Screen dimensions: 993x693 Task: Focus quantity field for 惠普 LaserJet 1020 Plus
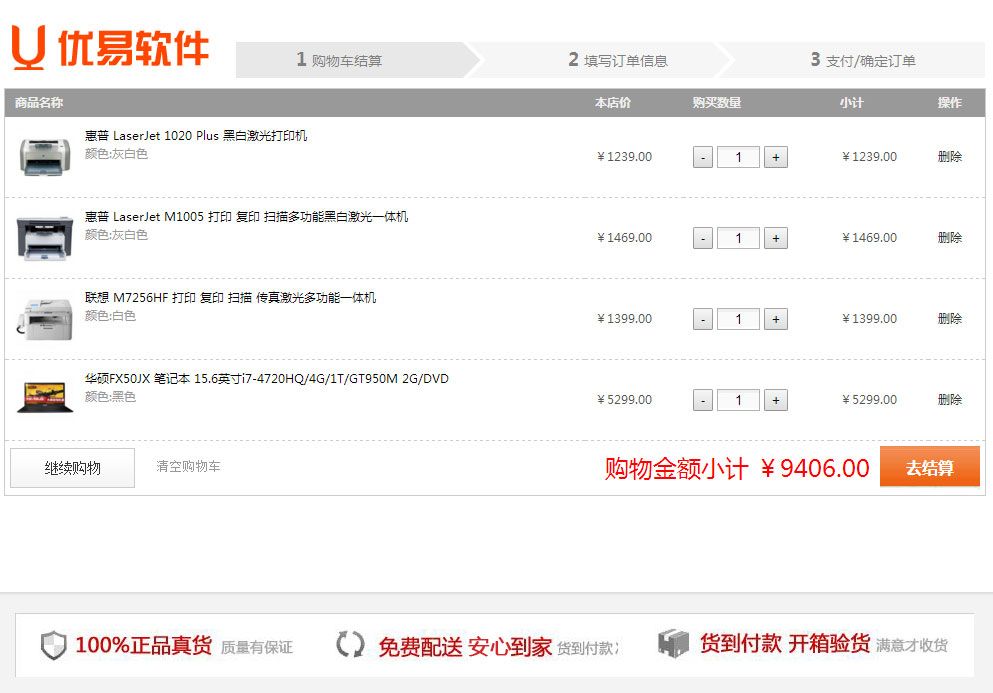click(x=738, y=157)
